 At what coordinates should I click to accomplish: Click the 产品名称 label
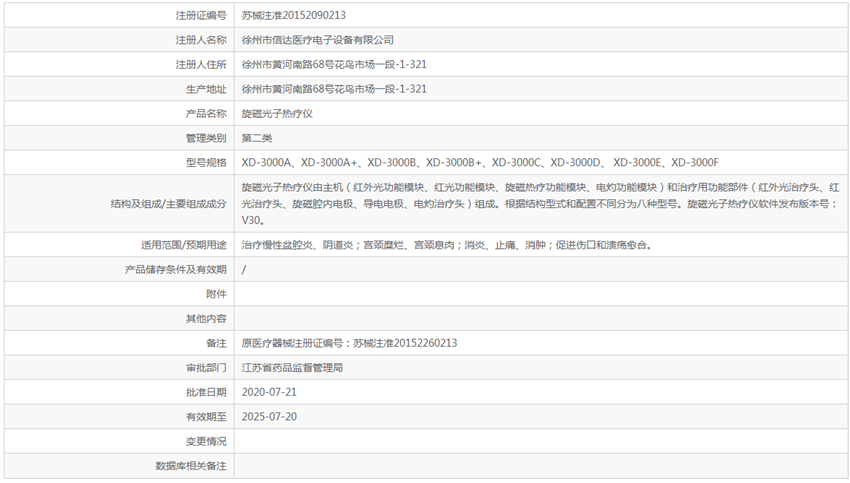[206, 113]
